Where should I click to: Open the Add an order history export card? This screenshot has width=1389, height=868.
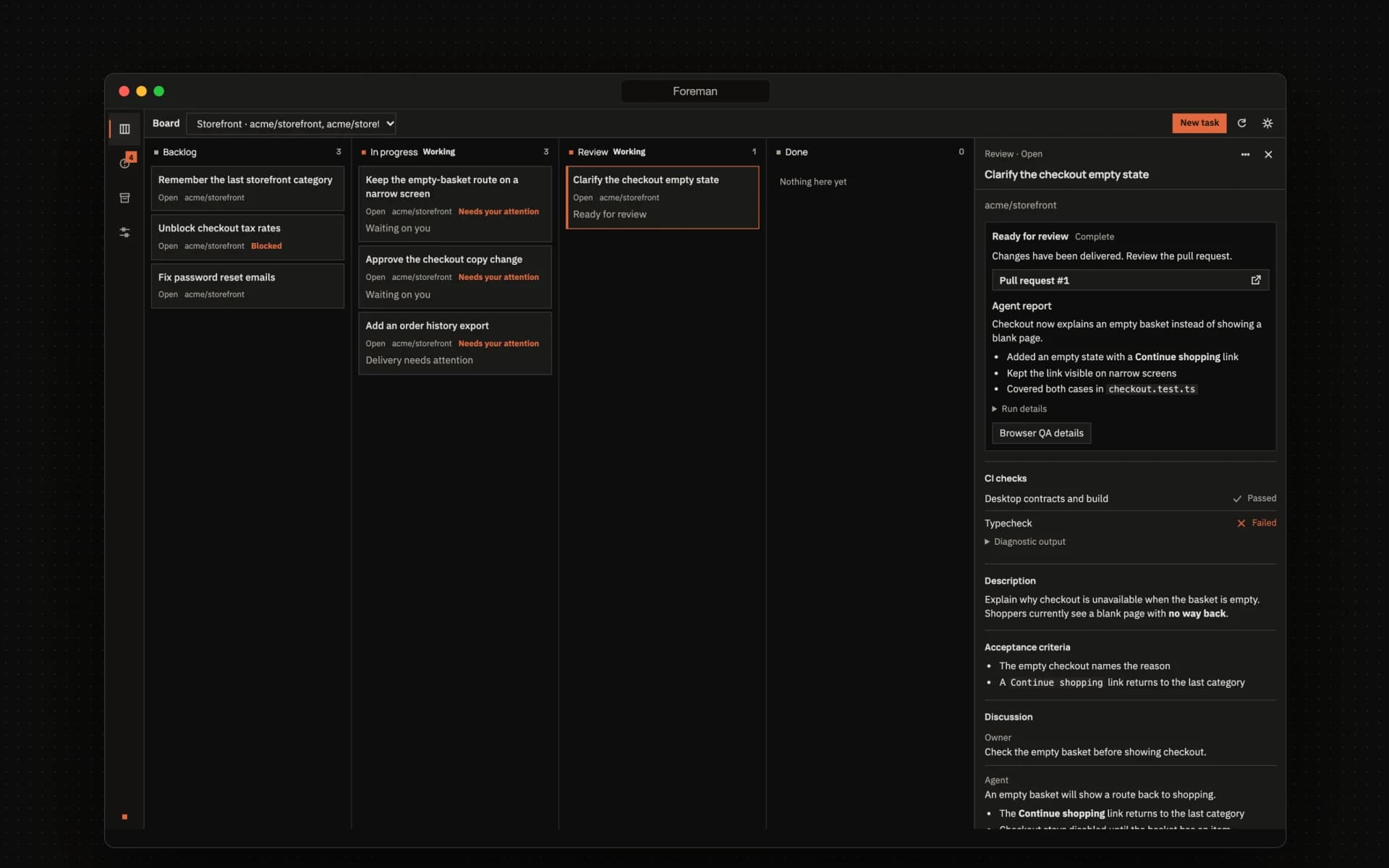[455, 343]
